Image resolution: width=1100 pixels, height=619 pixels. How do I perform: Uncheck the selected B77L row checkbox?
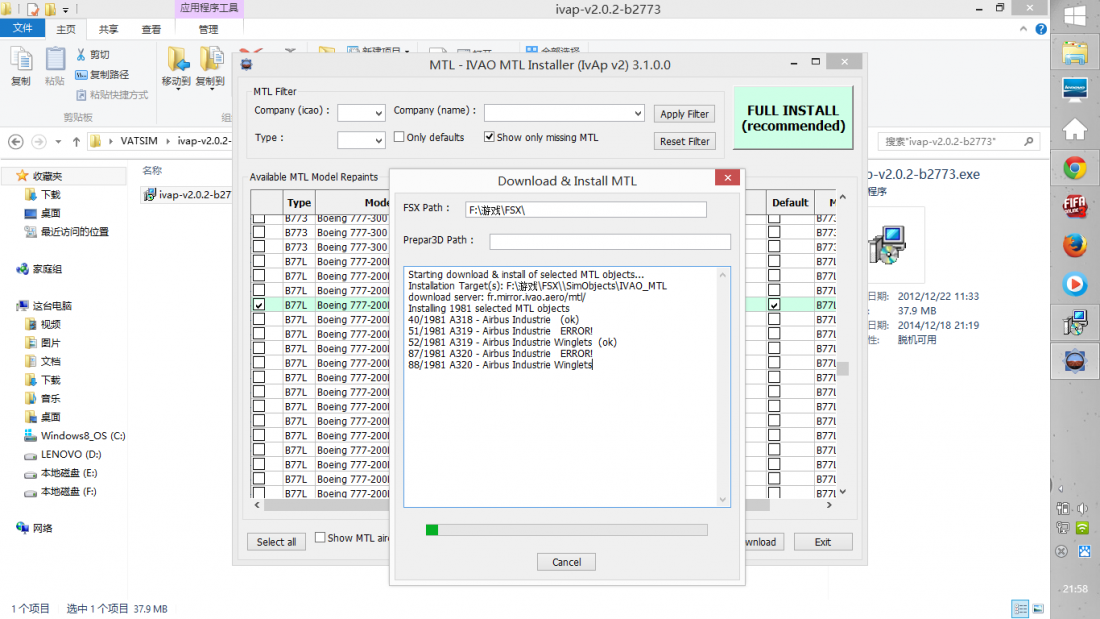(259, 305)
